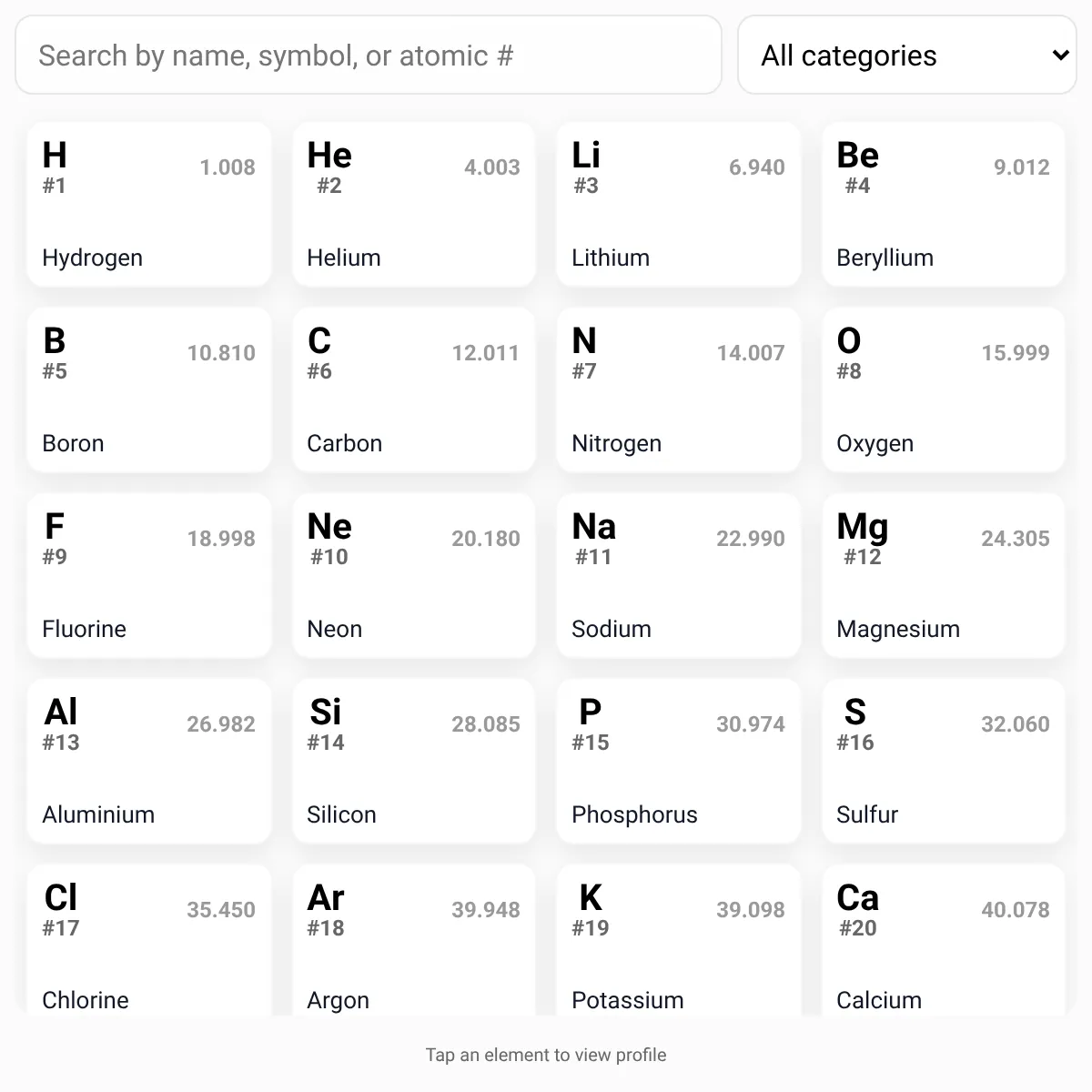This screenshot has width=1092, height=1092.
Task: Tap the Lithium card
Action: pyautogui.click(x=679, y=205)
